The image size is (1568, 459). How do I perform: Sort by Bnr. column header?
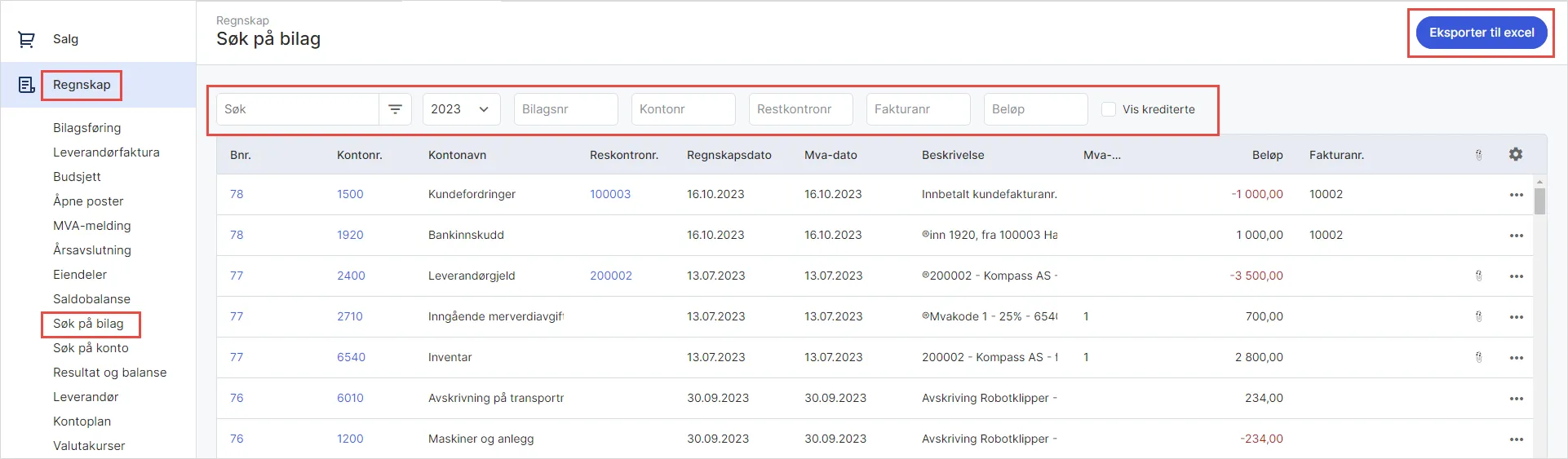click(241, 155)
